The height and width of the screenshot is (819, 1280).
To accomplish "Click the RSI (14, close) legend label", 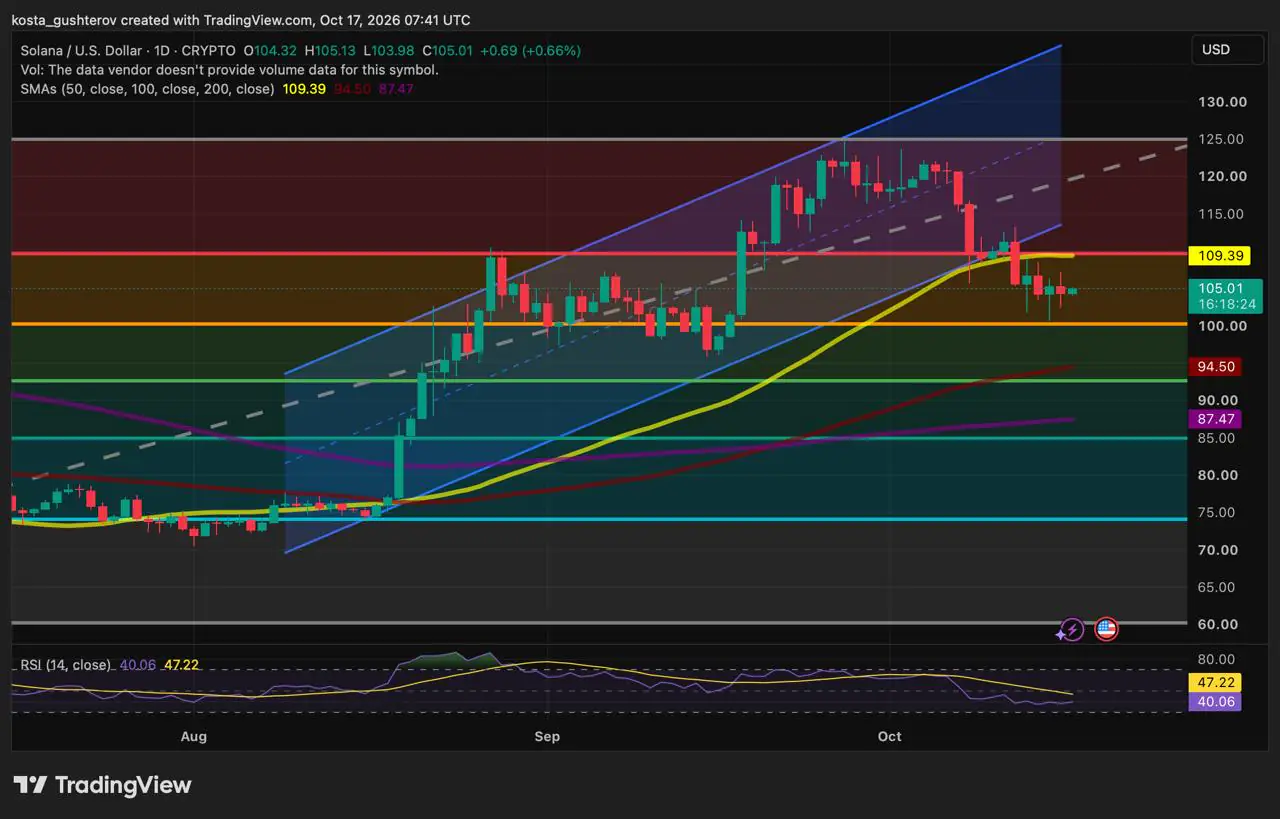I will click(66, 665).
